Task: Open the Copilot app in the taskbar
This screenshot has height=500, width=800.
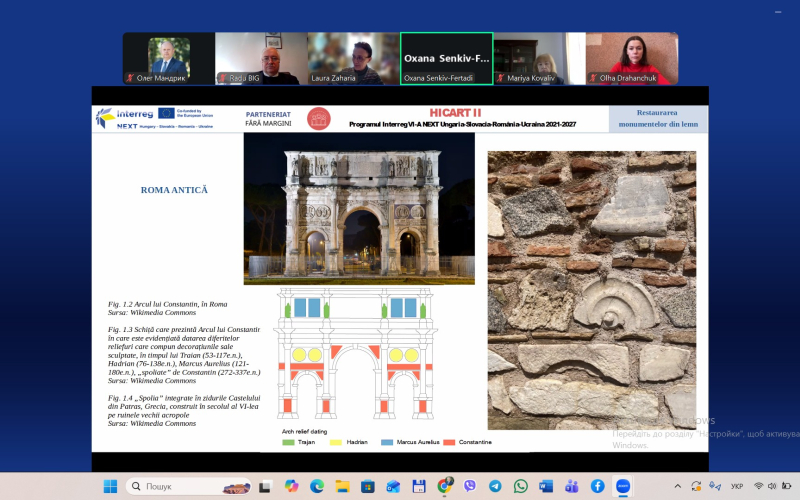Action: (x=291, y=486)
